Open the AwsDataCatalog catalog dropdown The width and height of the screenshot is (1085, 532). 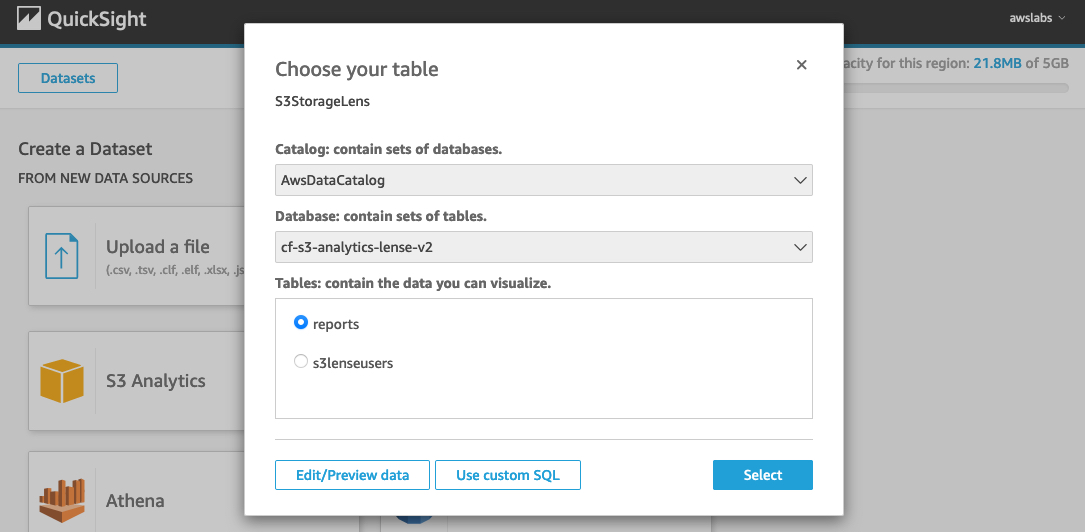(544, 180)
